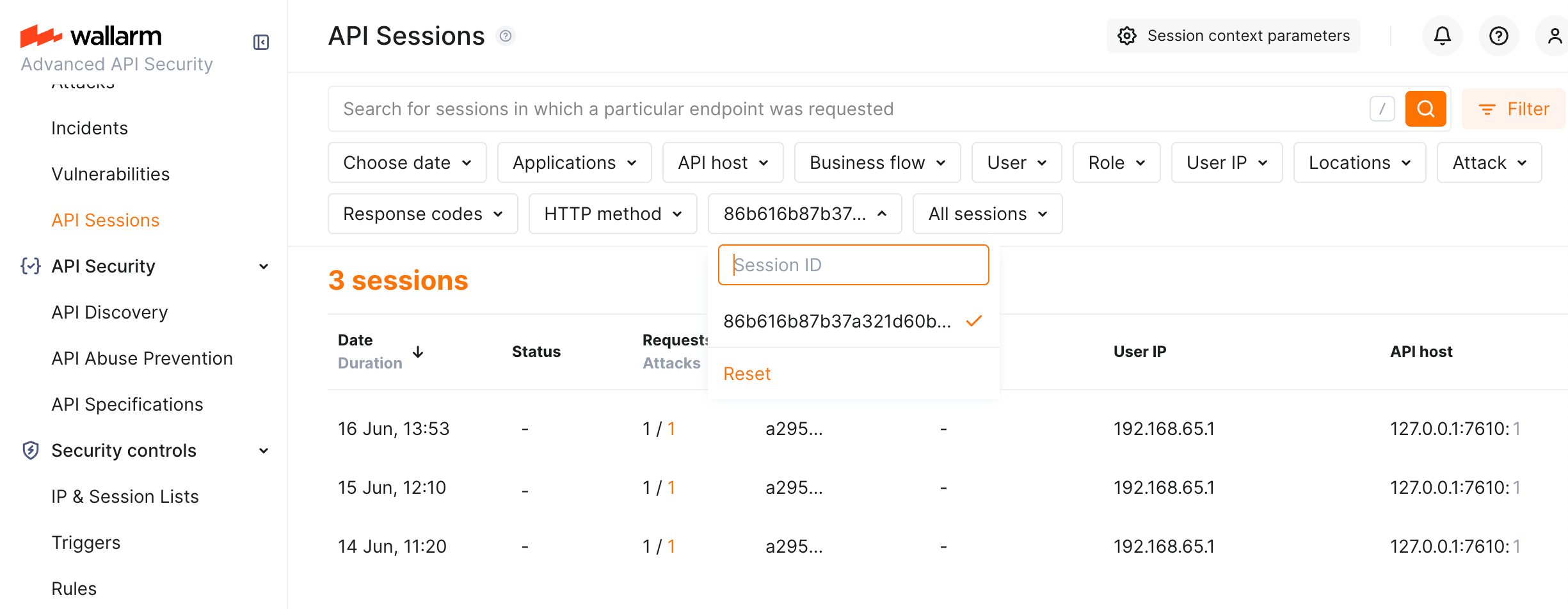Collapse the API Security section

(264, 266)
